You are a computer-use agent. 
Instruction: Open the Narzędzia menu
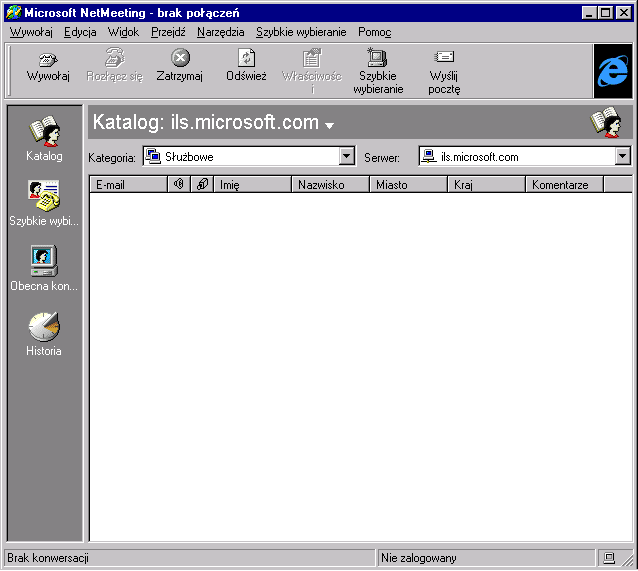221,32
